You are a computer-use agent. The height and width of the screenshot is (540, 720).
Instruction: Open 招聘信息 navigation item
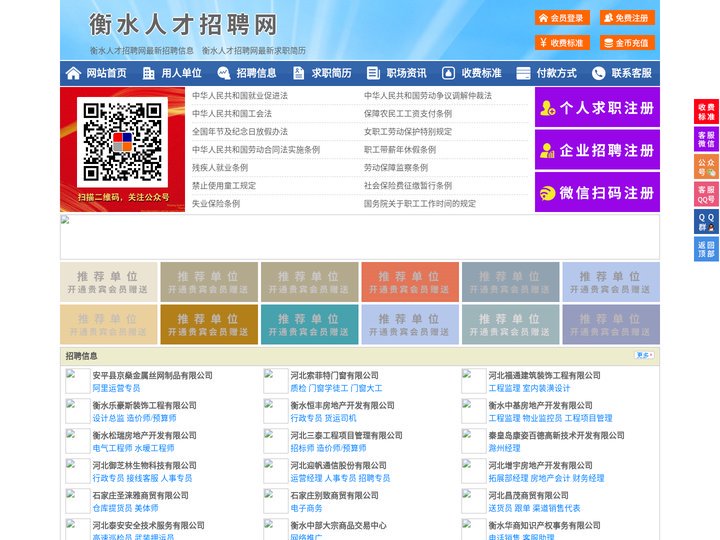(256, 73)
